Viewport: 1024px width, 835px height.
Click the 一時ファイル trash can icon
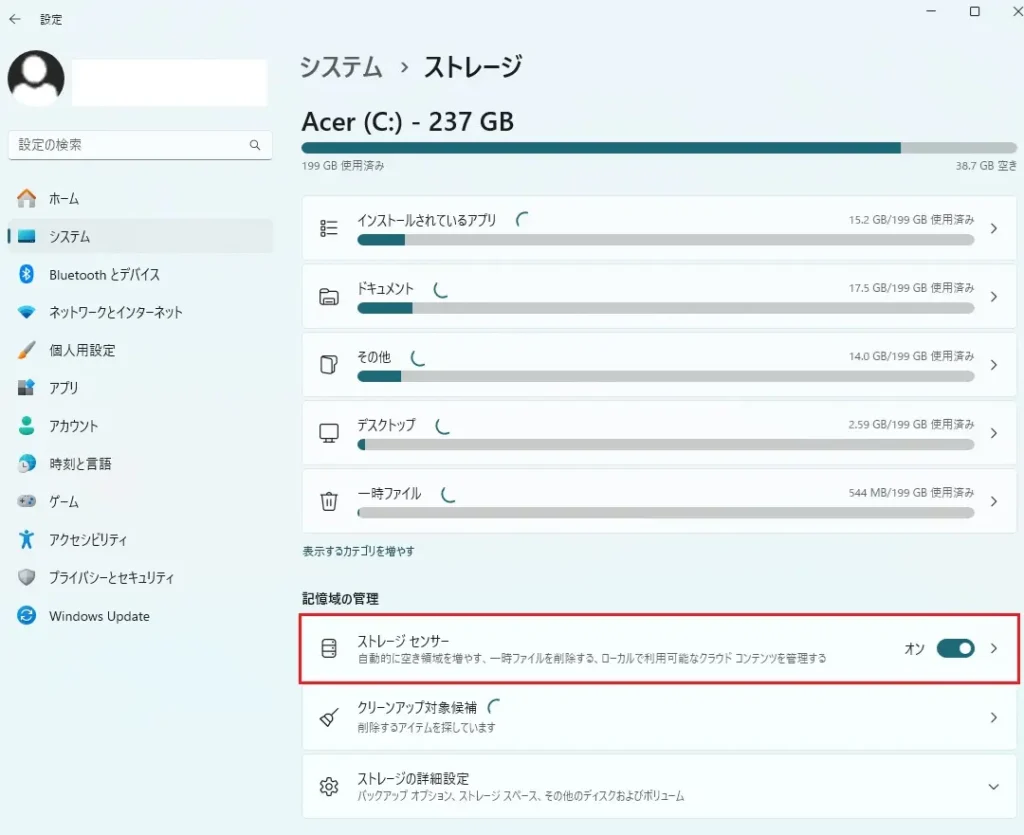tap(328, 501)
